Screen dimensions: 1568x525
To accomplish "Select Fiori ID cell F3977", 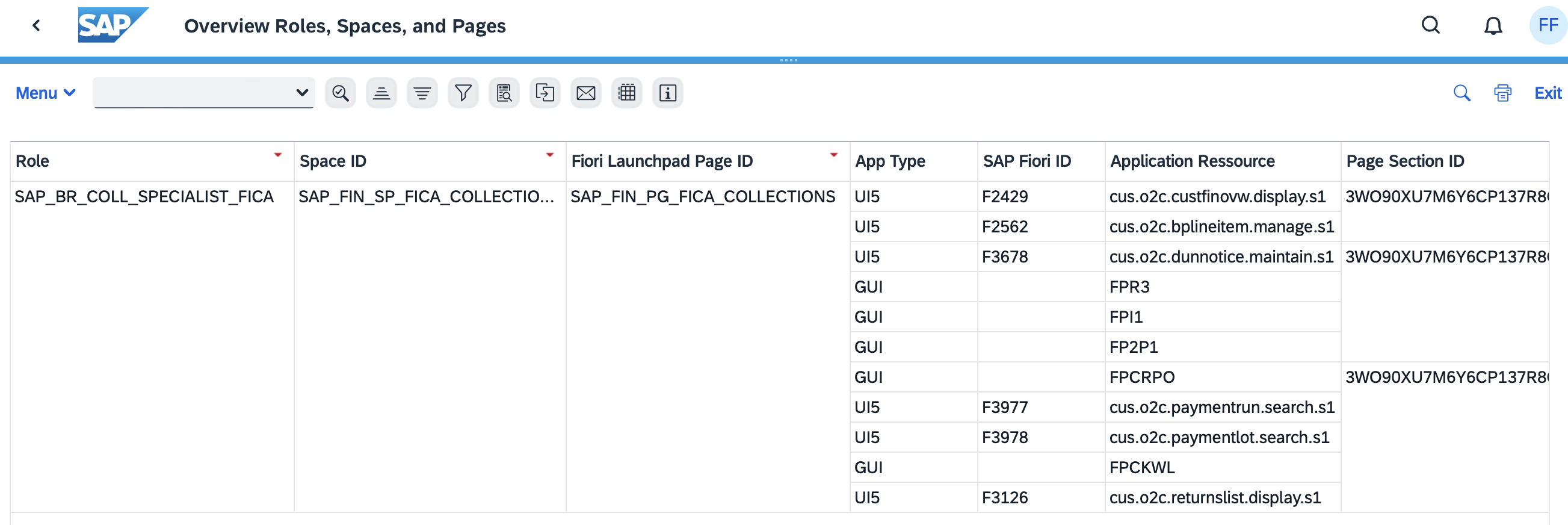I will click(x=1041, y=408).
